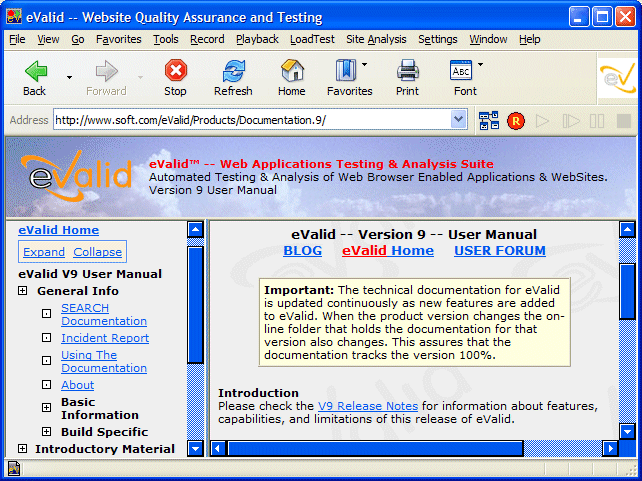The height and width of the screenshot is (481, 642).
Task: Click the main pane horizontal scrollbar thumb
Action: pyautogui.click(x=375, y=449)
